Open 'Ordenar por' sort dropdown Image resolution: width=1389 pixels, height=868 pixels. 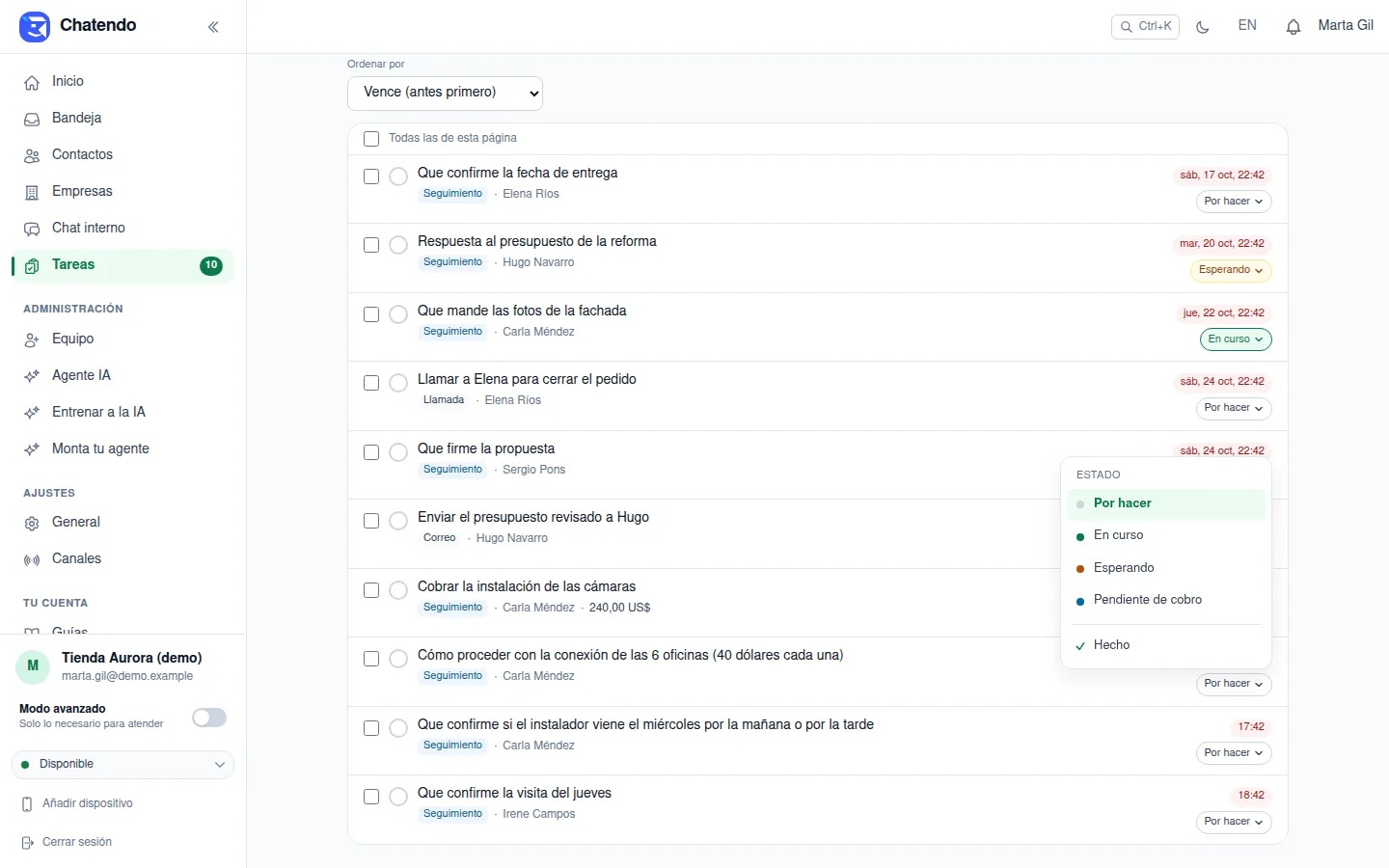pos(445,94)
